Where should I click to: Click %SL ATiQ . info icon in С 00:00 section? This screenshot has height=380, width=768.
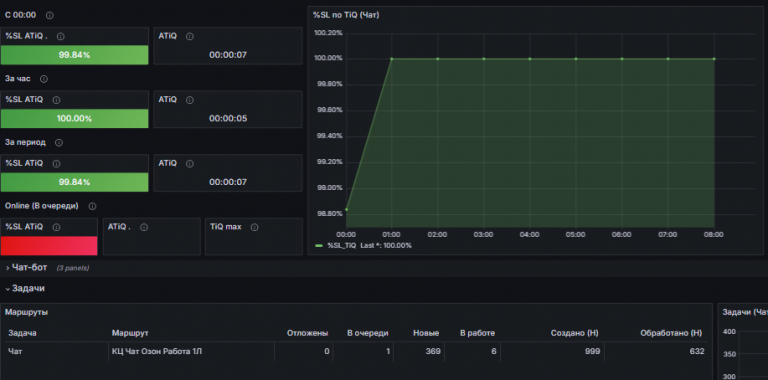pos(61,36)
